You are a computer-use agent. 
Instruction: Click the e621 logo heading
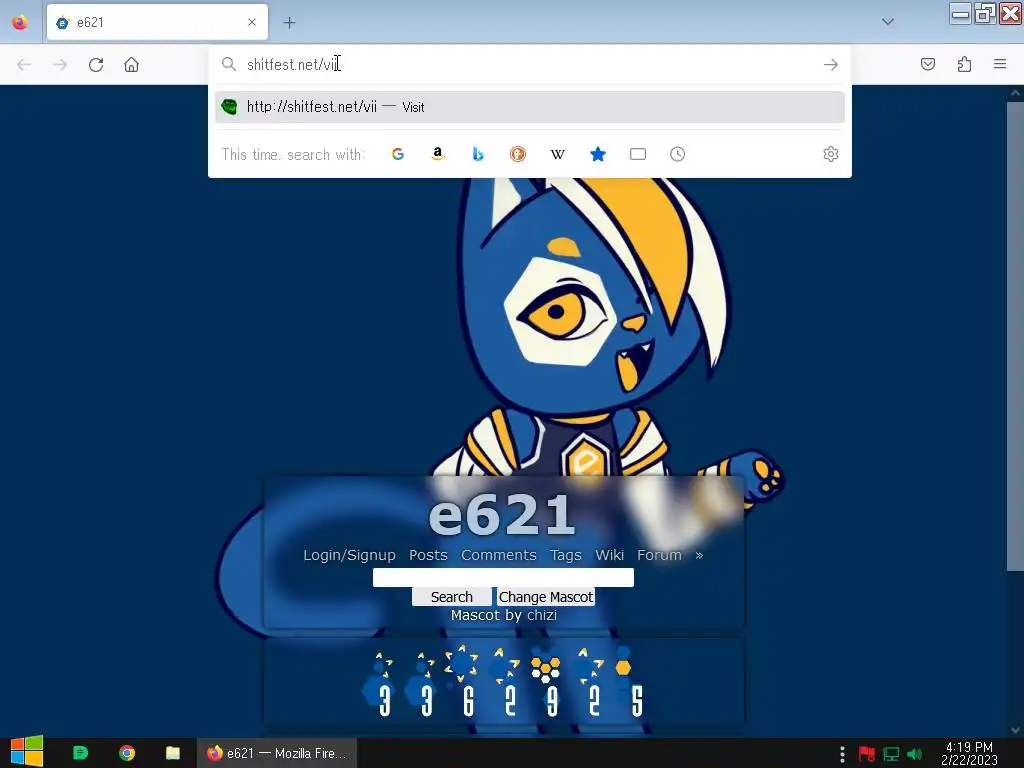click(x=502, y=515)
